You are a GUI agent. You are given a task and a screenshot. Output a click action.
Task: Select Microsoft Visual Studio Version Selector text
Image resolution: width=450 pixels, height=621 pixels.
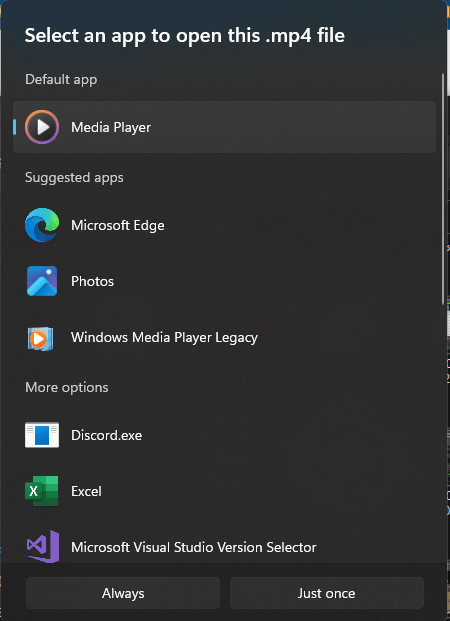(194, 547)
